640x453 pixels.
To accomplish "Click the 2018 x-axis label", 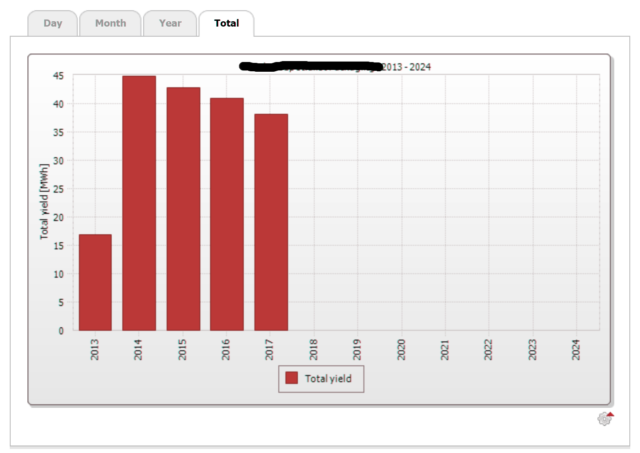I will 314,349.
